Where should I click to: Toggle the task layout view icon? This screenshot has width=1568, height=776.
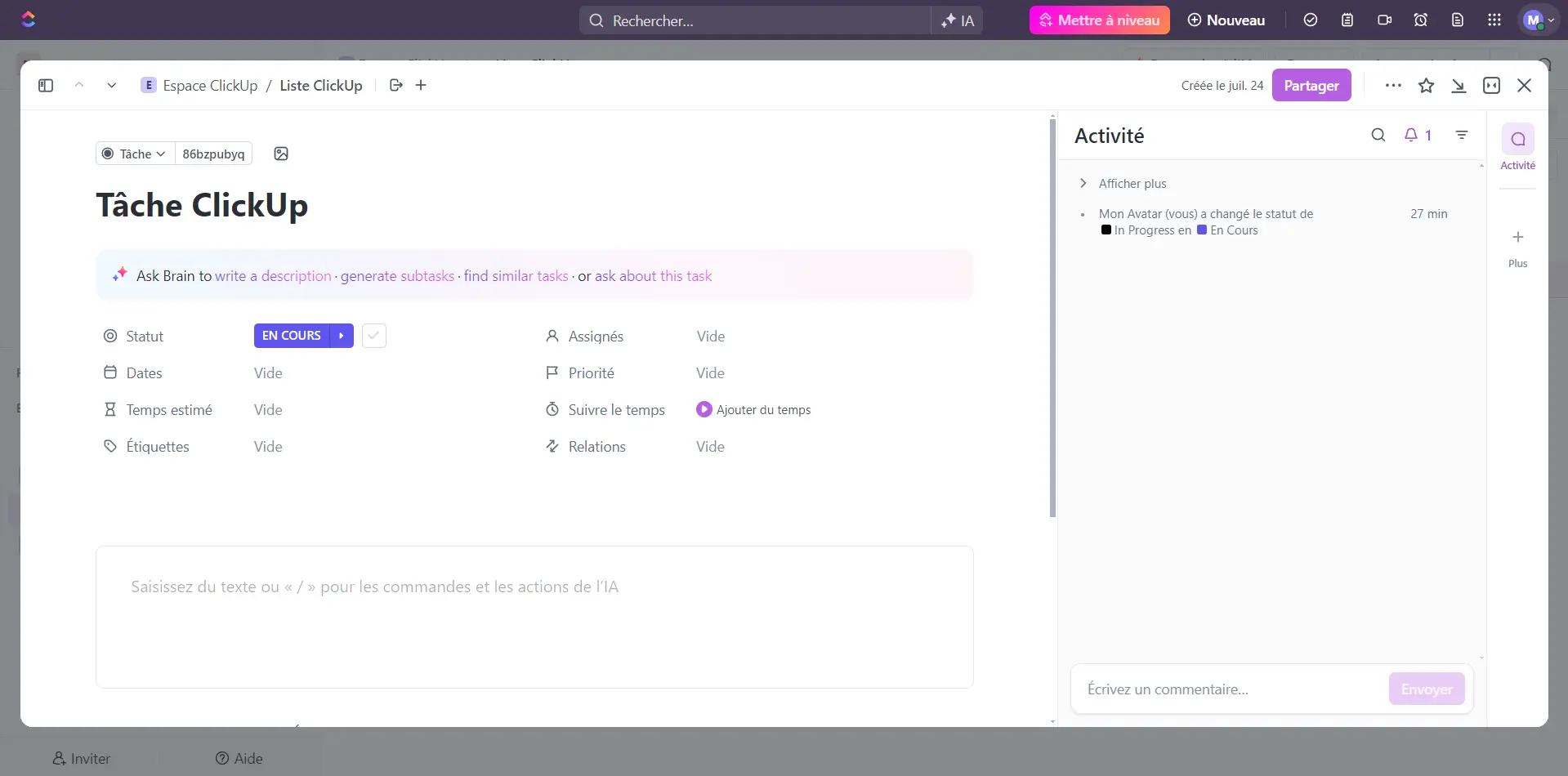point(1492,86)
